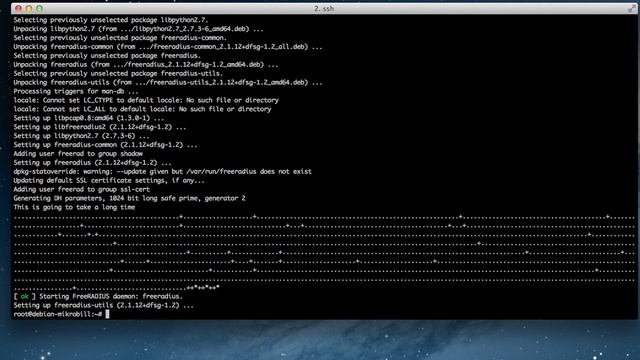Screen dimensions: 640x360
Task: Click 'Setting up libpython2.7 (2.7.3-6)' line
Action: [82, 136]
